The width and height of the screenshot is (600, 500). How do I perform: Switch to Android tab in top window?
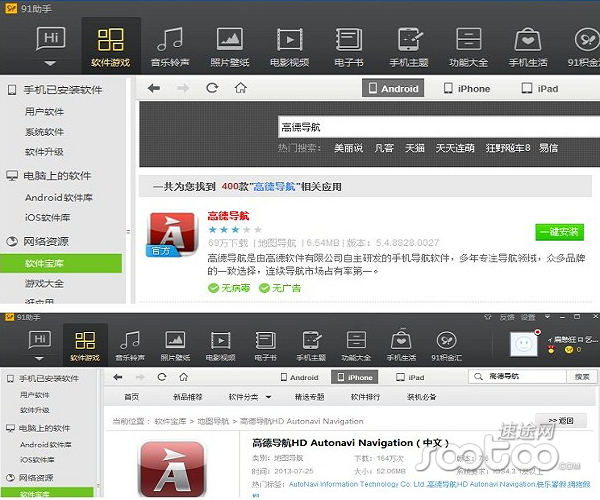pos(393,88)
